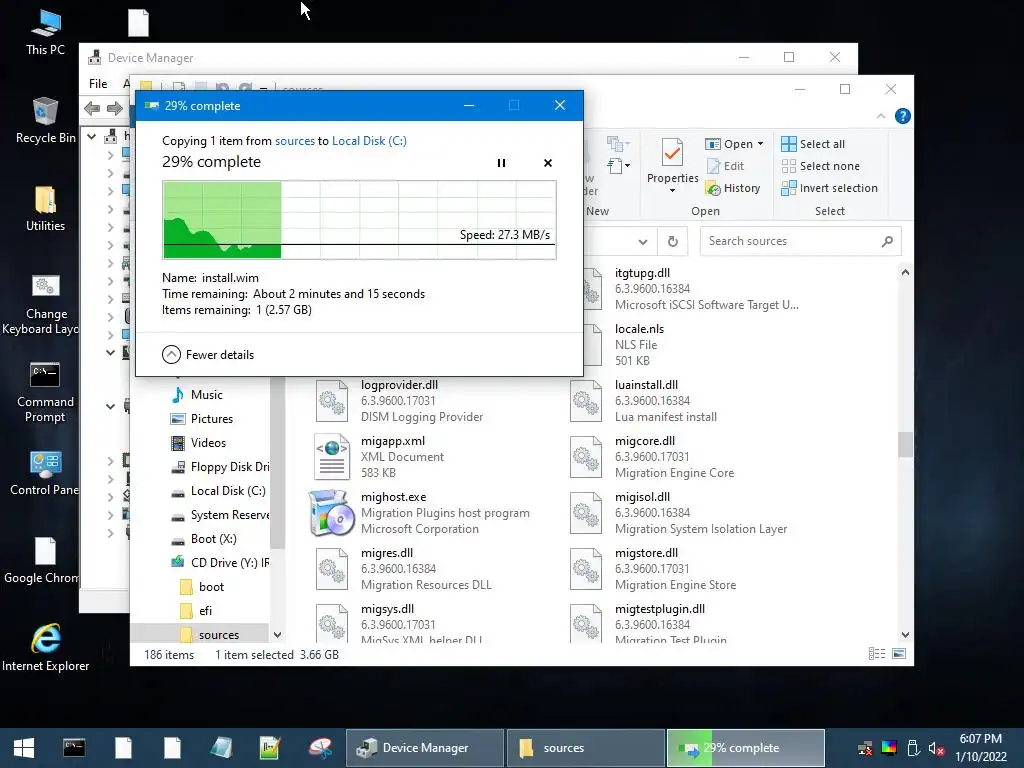Click the copy speed progress graph
The width and height of the screenshot is (1024, 768).
tap(359, 220)
